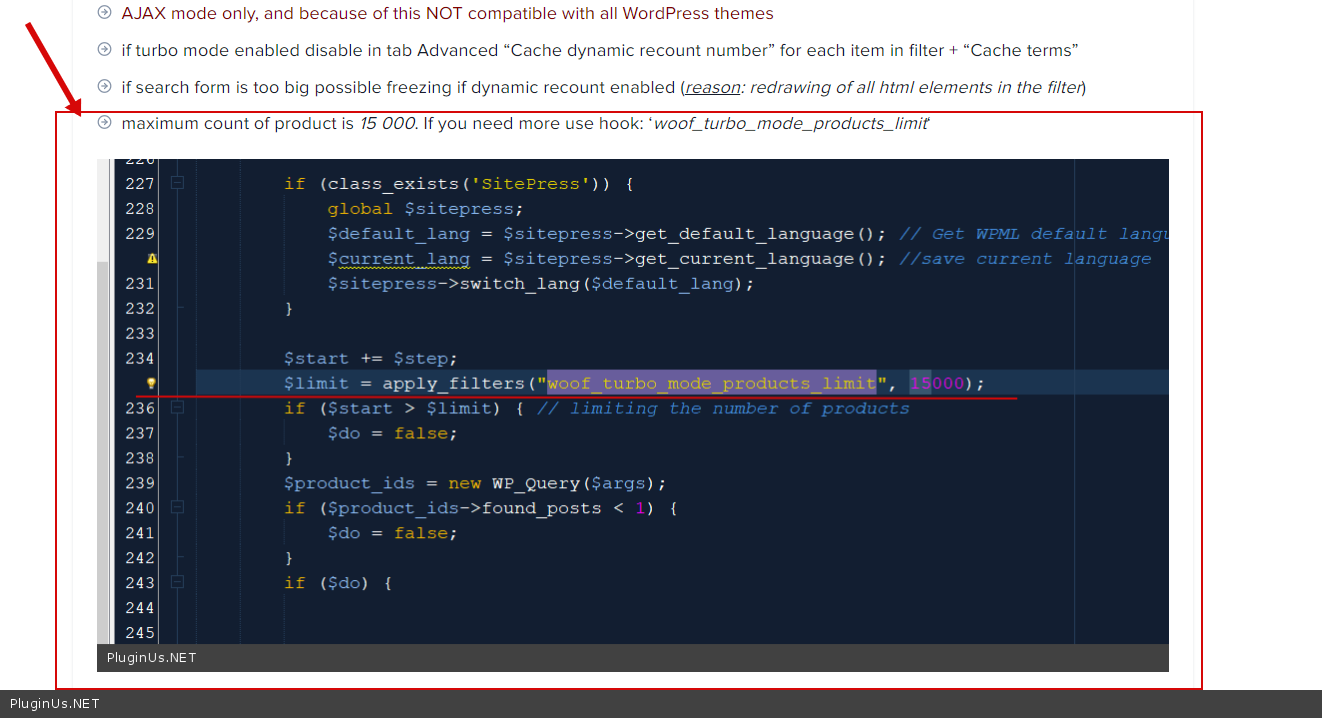Click line number 239 in the gutter
Viewport: 1322px width, 718px height.
click(x=140, y=483)
